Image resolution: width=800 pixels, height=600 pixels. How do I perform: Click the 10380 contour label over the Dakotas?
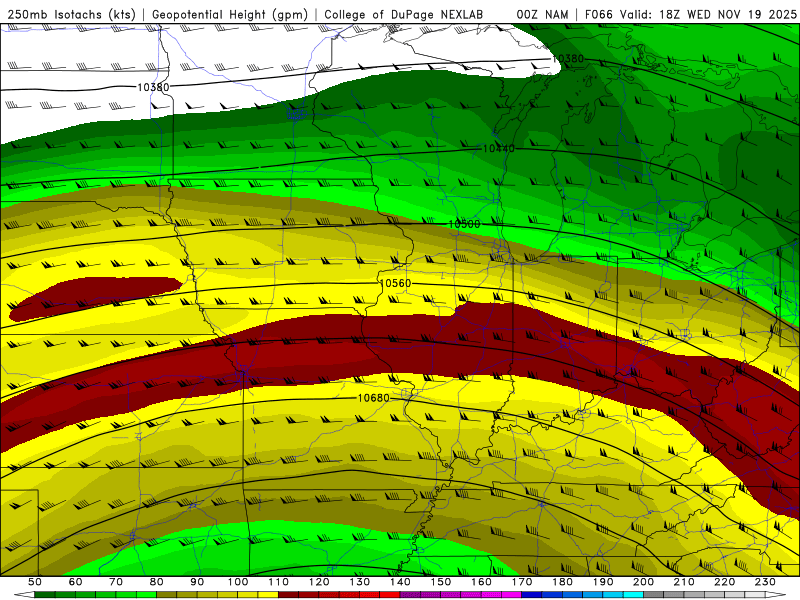pos(153,87)
